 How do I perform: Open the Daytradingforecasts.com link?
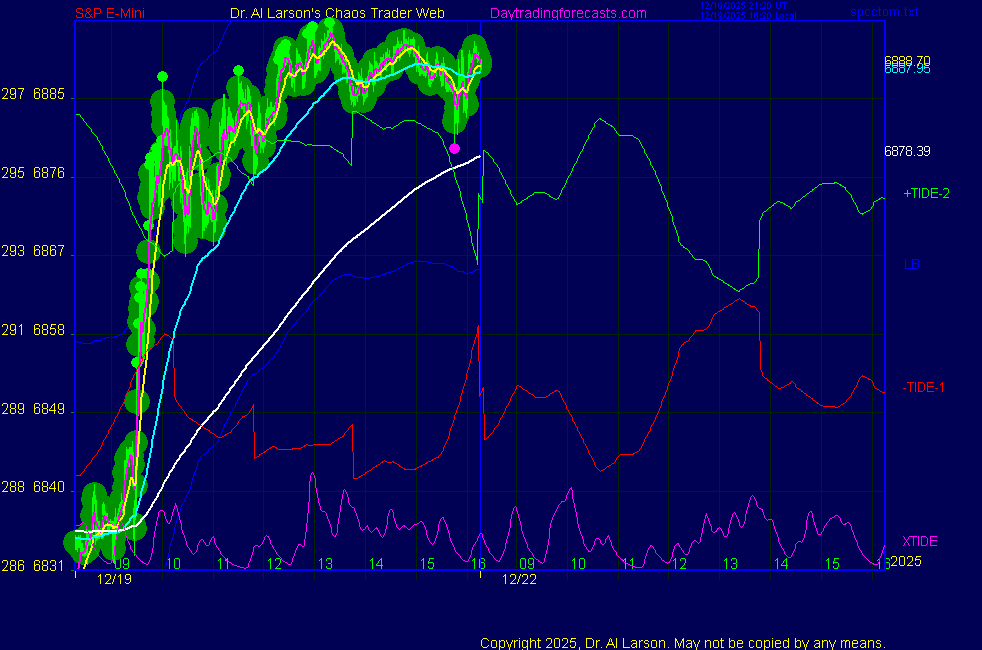click(x=567, y=13)
